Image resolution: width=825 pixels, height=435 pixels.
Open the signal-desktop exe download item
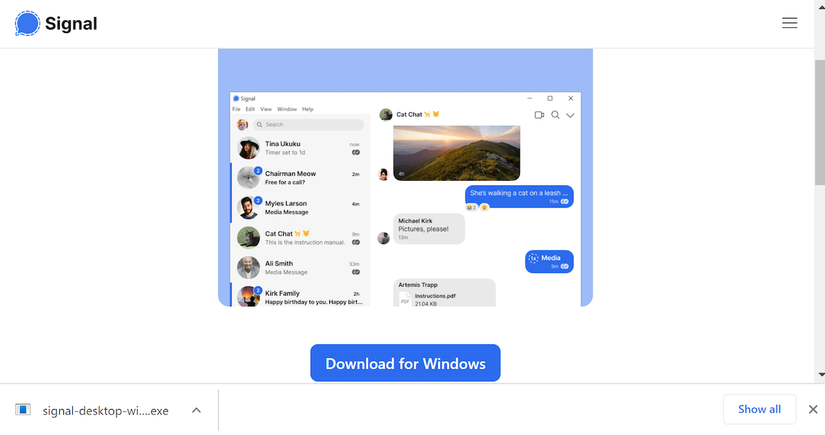(105, 411)
